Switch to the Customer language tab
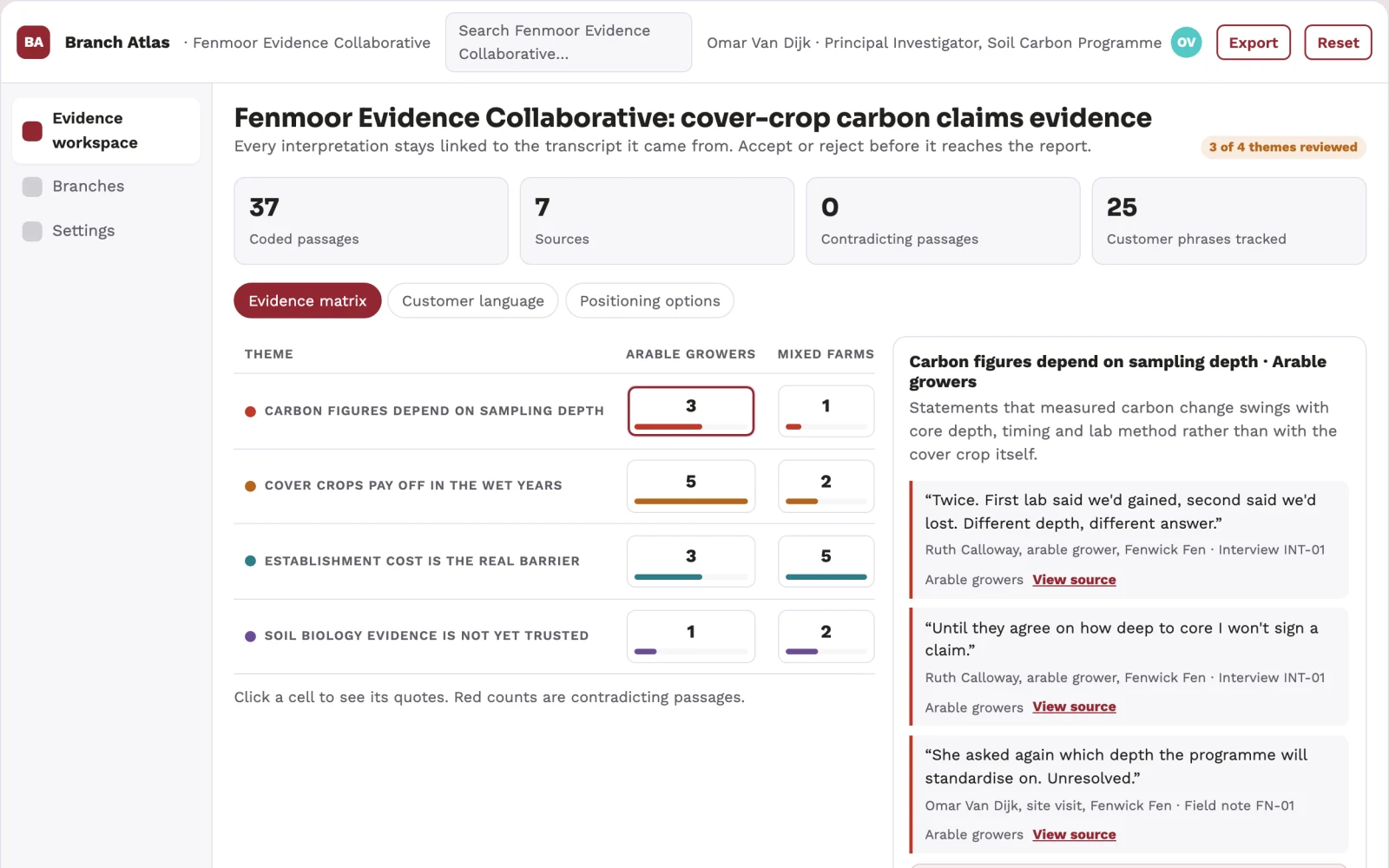Screen dimensions: 1389x868 (x=473, y=301)
